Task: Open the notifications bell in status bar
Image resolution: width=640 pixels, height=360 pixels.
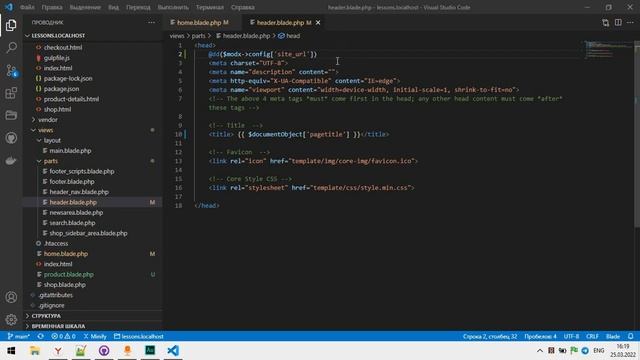Action: (631, 336)
